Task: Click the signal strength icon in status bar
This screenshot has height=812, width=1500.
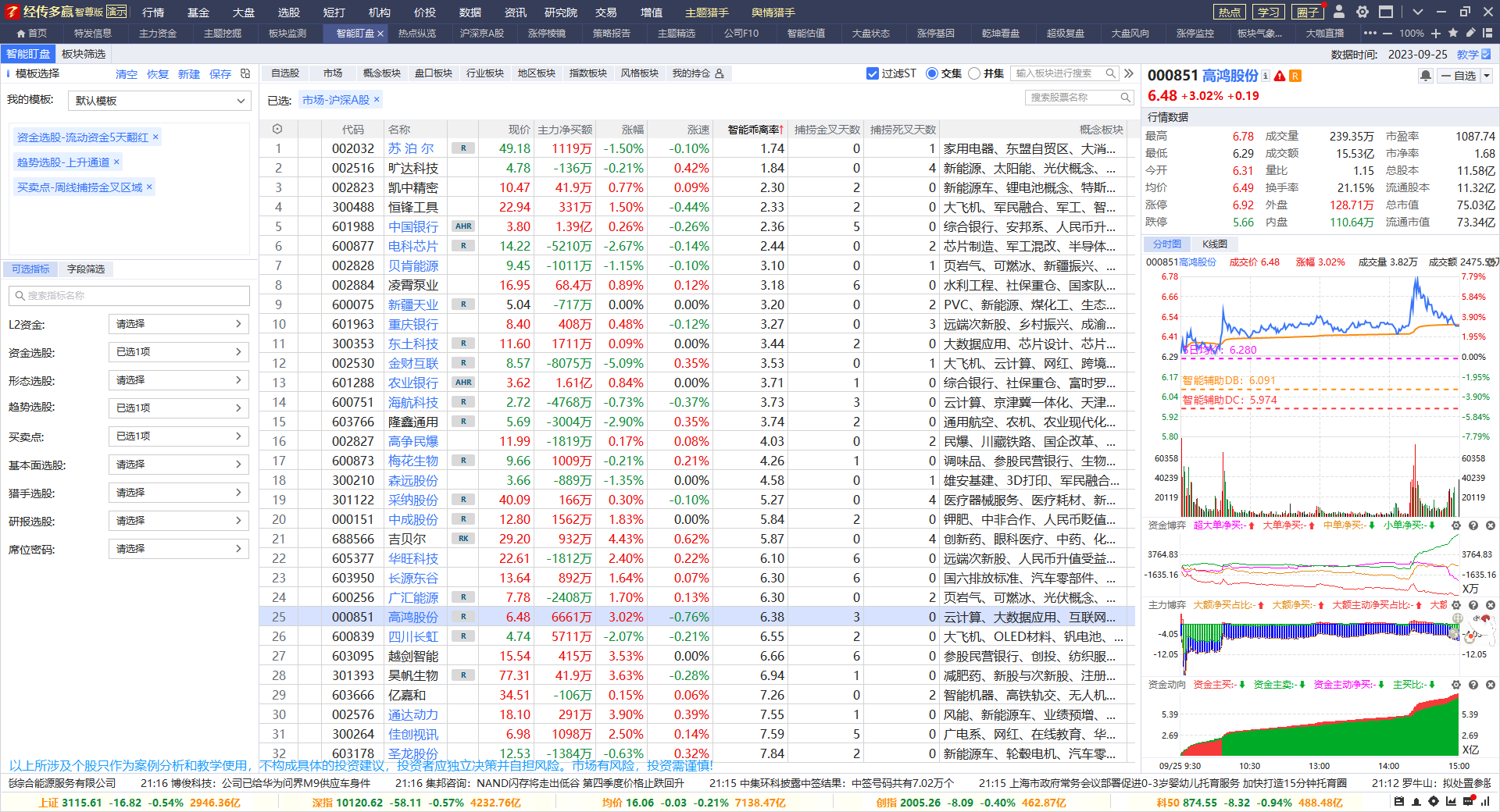Action: click(x=1485, y=801)
